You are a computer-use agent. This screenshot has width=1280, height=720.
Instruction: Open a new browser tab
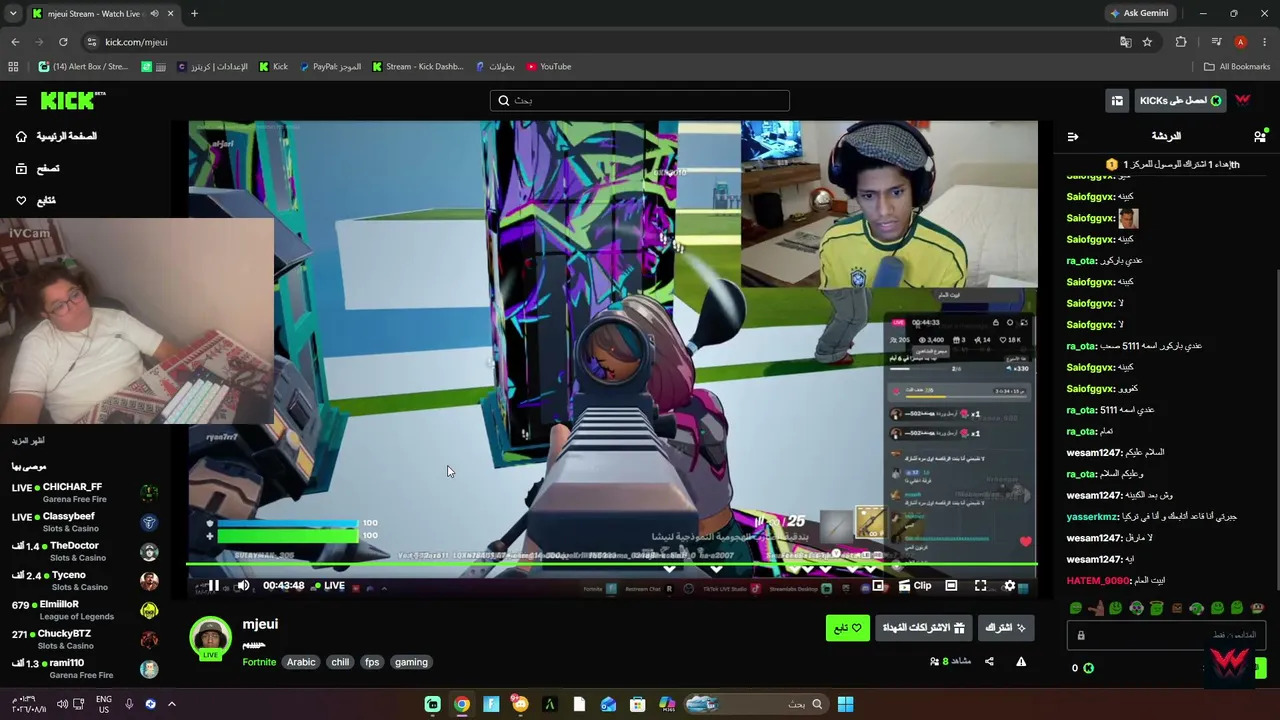194,13
